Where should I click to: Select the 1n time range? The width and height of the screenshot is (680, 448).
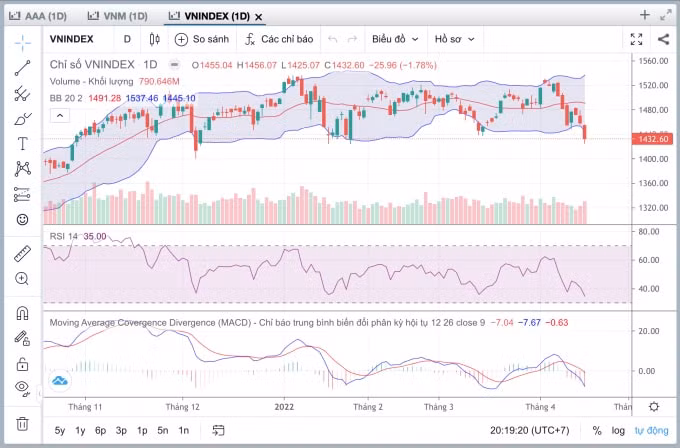183,431
